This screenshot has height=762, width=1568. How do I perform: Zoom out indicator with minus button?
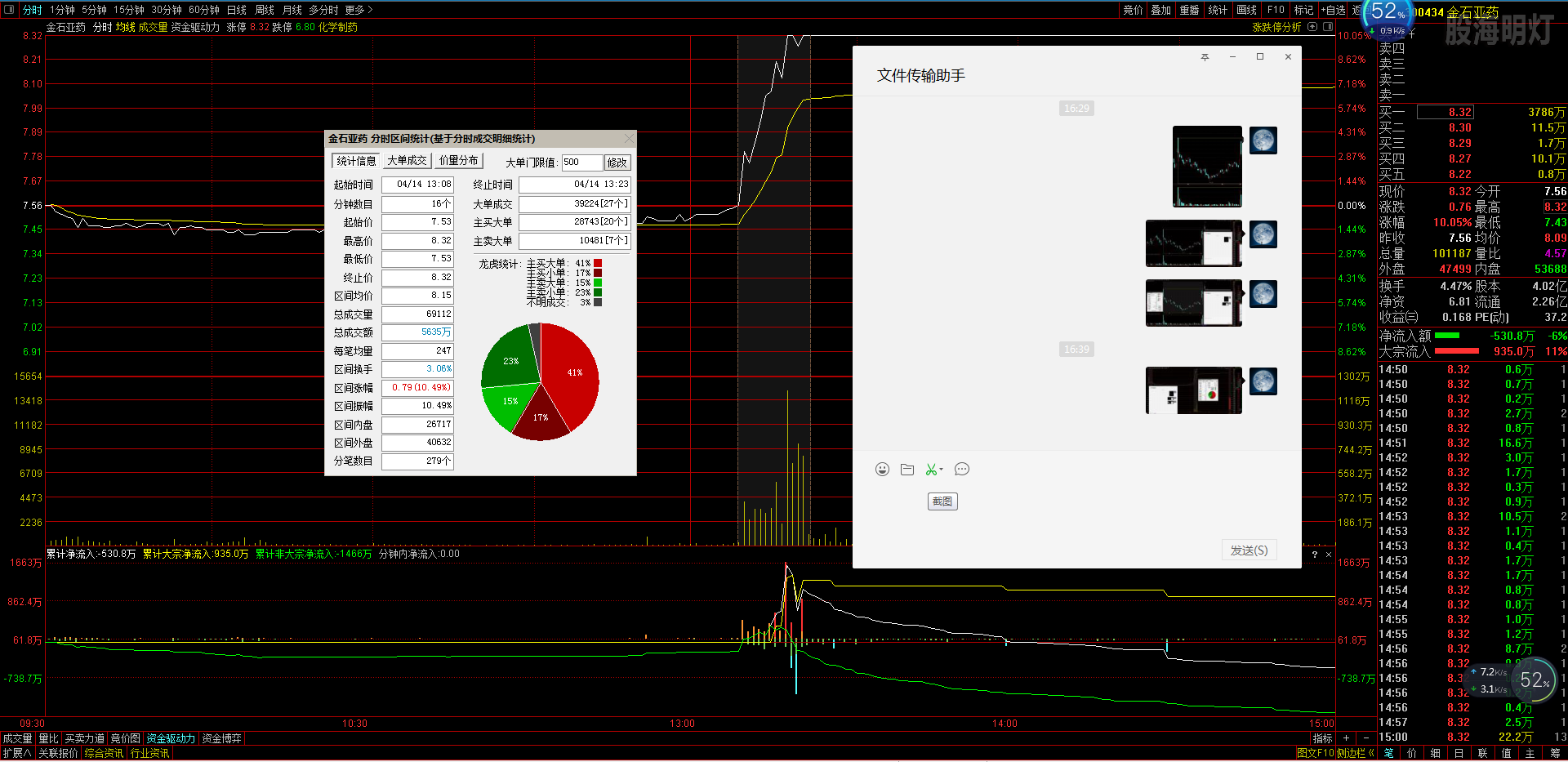pyautogui.click(x=1366, y=738)
